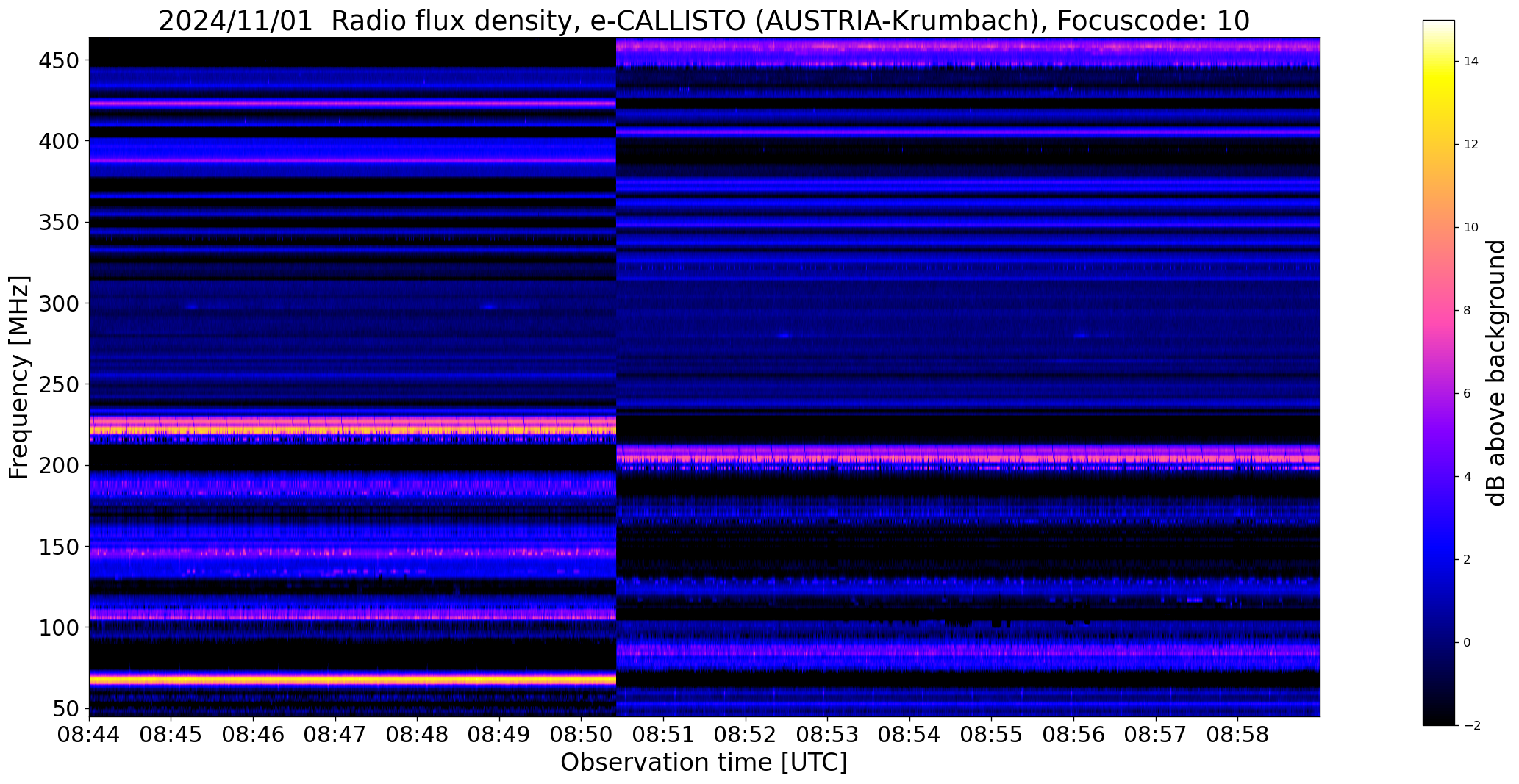Click the plot title mentioning e-CALLISTO AUSTRIA-Krumbach
This screenshot has height=784, width=1519.
pyautogui.click(x=704, y=21)
